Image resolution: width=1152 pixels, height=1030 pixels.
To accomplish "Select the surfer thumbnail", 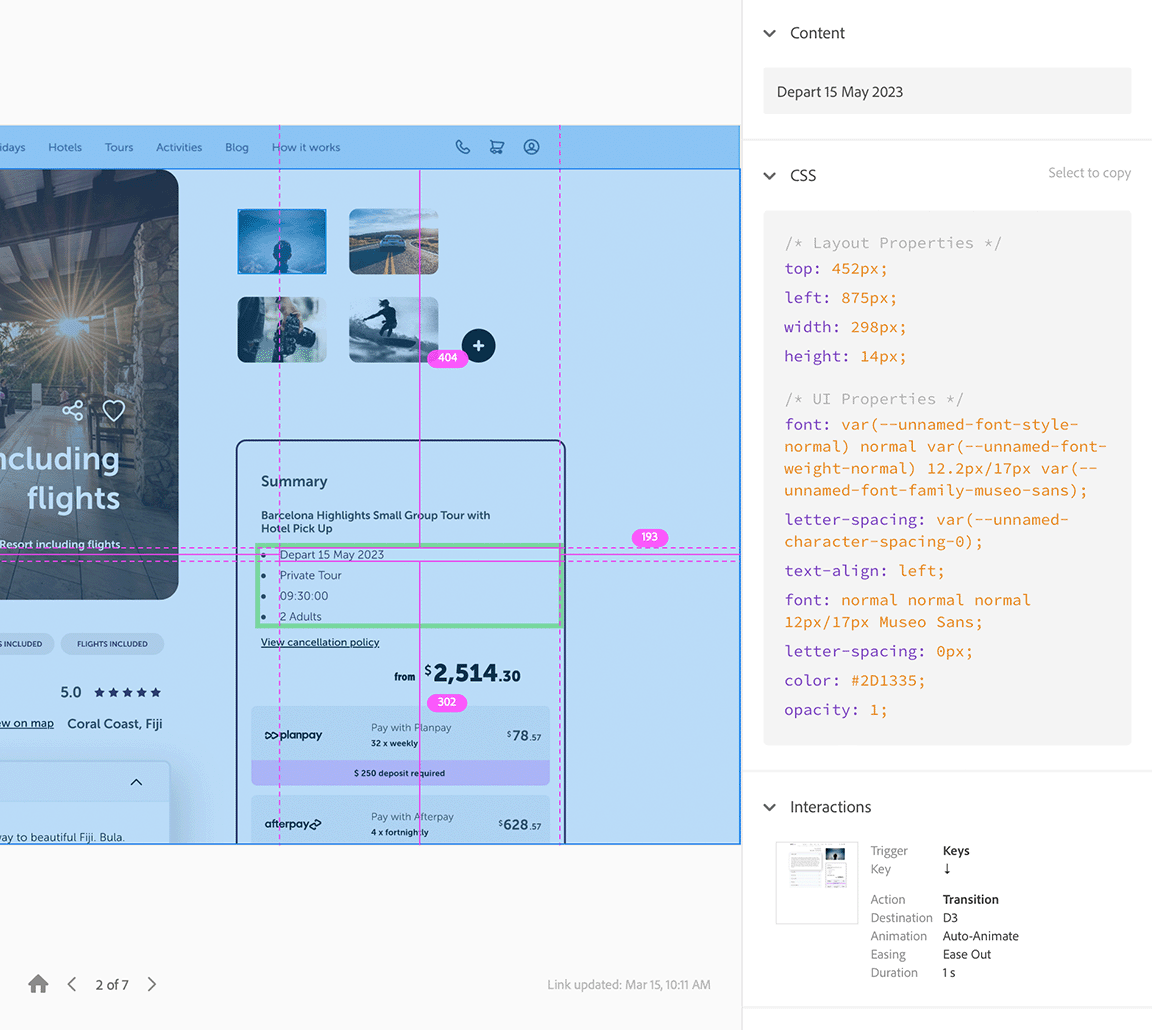I will pyautogui.click(x=394, y=329).
